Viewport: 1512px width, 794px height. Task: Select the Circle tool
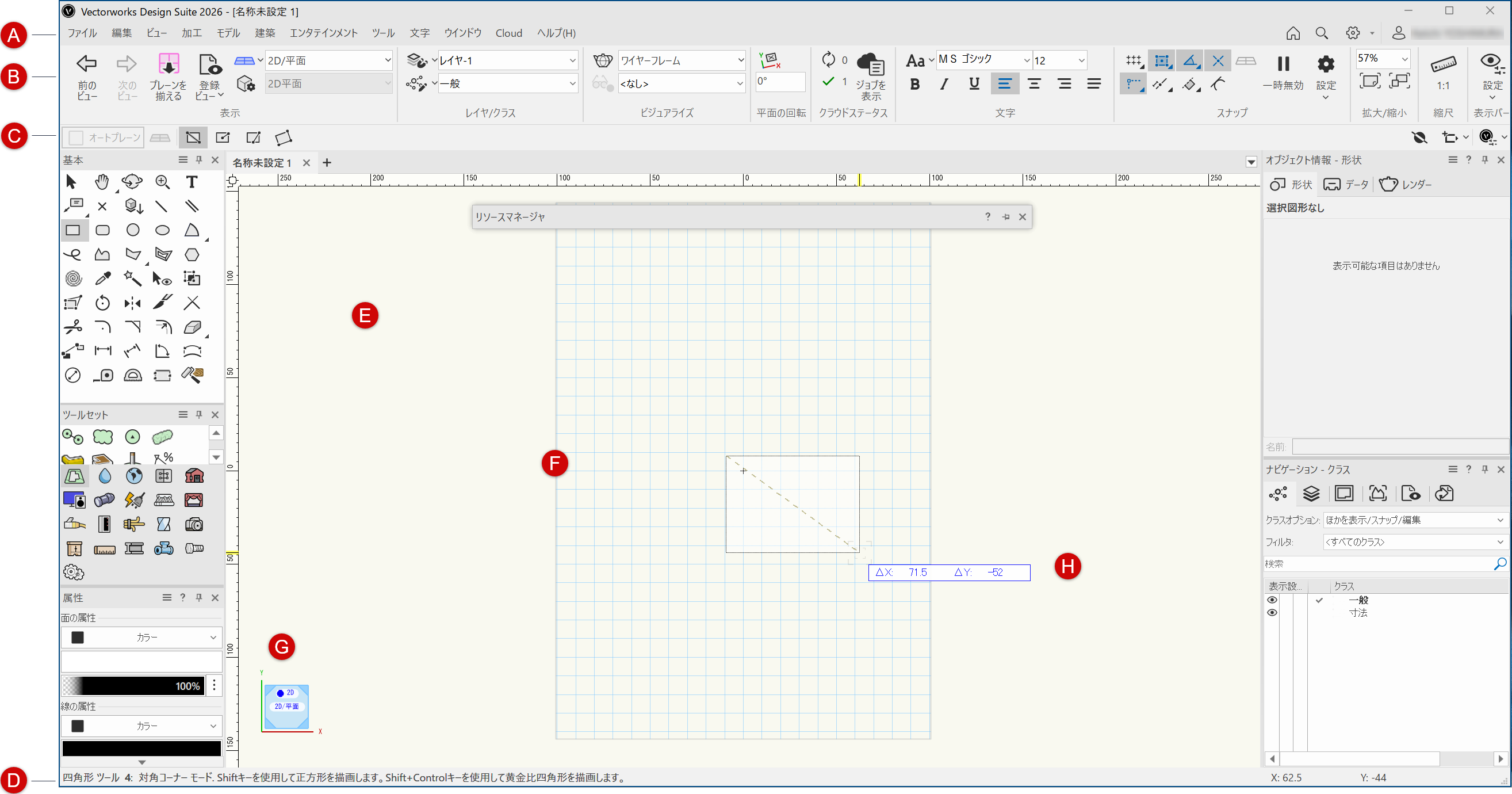[133, 230]
